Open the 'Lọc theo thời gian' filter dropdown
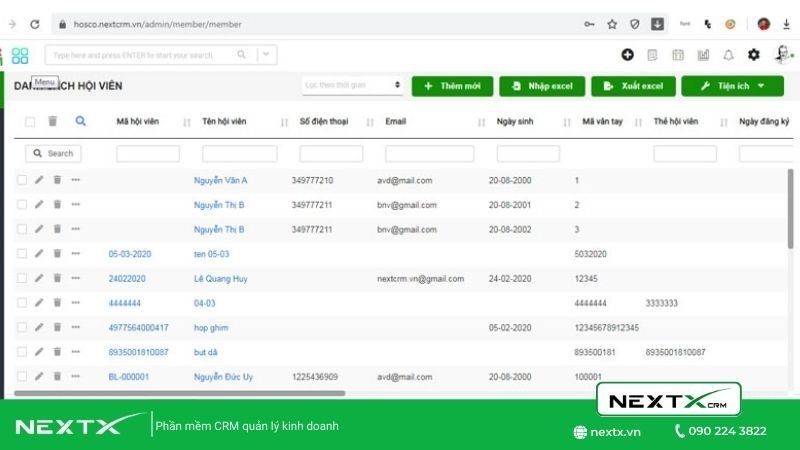The image size is (800, 450). [x=352, y=86]
